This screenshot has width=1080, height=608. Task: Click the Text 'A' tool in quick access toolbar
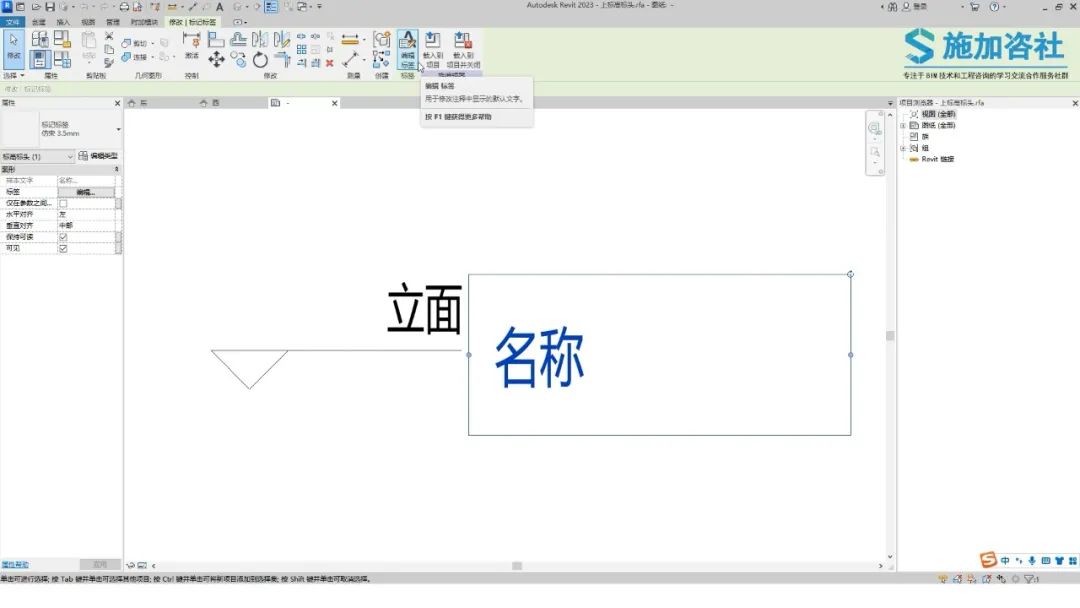coord(220,7)
